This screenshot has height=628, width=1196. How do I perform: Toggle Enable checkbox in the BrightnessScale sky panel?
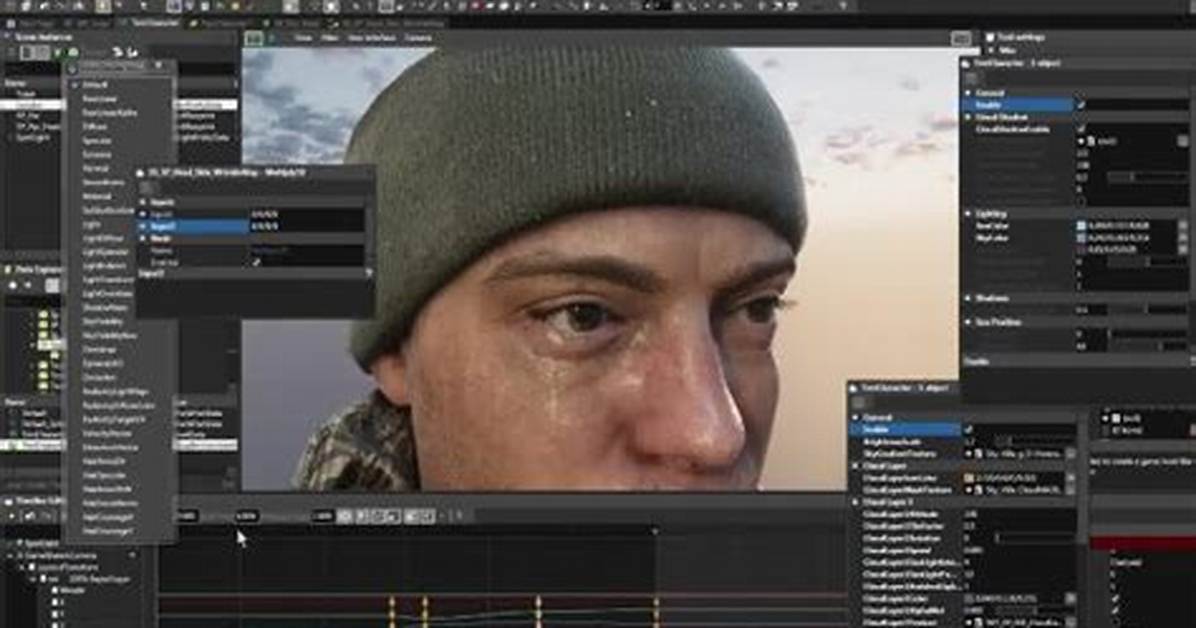[968, 430]
